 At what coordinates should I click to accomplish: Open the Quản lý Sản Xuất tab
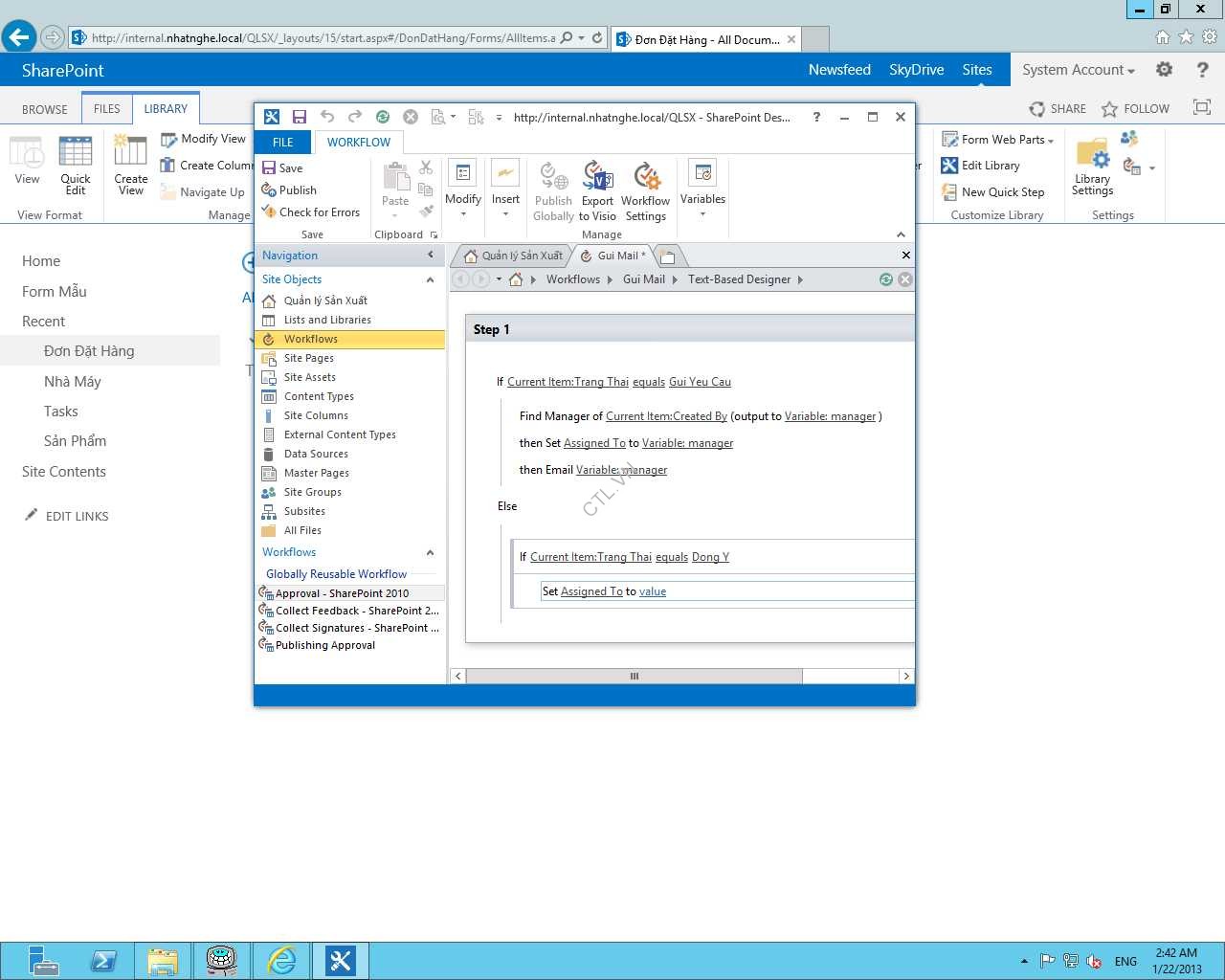click(x=515, y=256)
